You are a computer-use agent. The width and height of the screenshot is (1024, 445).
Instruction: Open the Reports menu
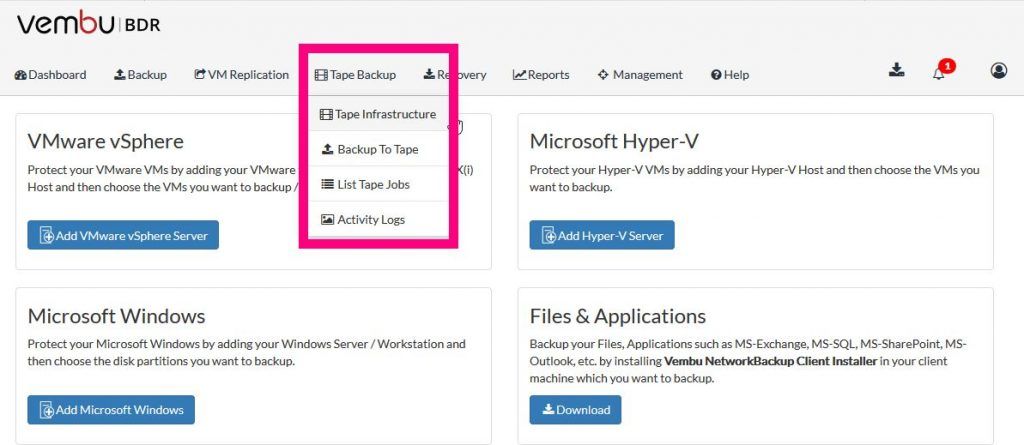click(x=541, y=74)
